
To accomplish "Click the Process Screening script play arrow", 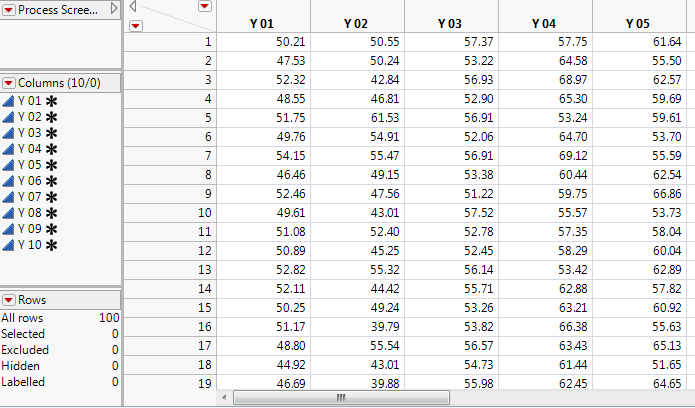I will point(114,8).
